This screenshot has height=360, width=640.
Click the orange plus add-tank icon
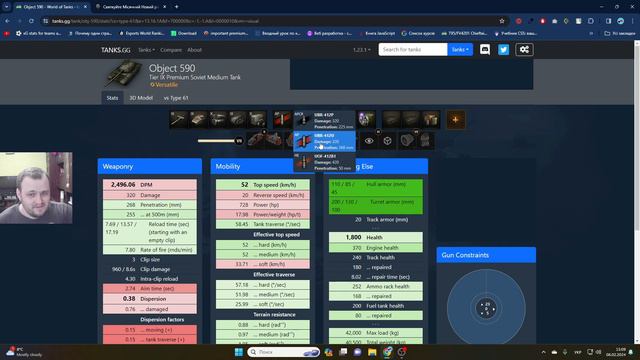456,120
